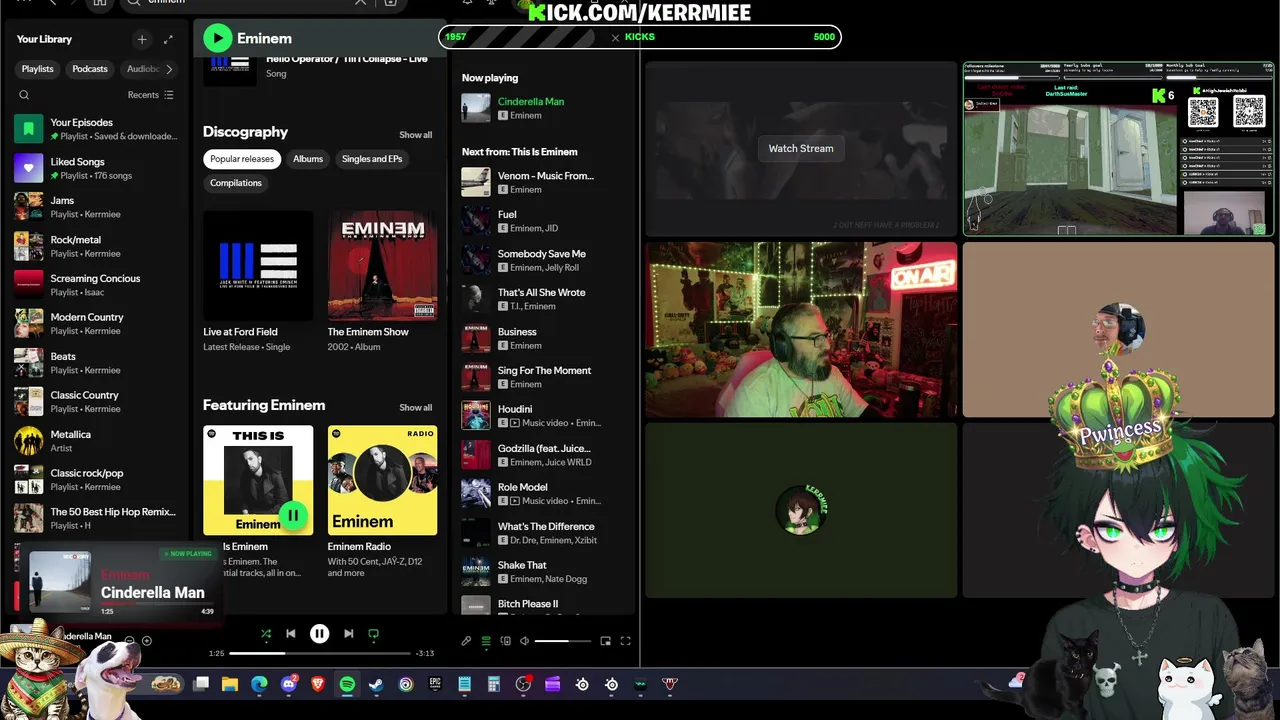Mute the Spotify volume speaker icon
Viewport: 1280px width, 720px height.
click(524, 641)
